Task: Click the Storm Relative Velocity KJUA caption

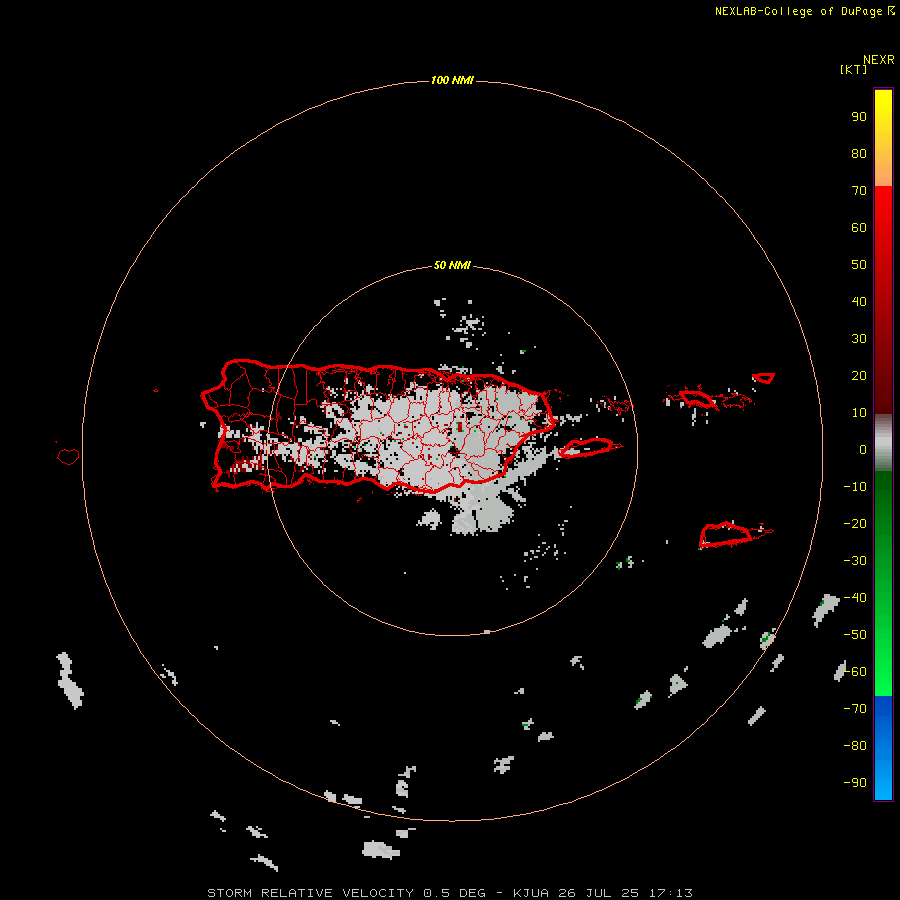Action: pyautogui.click(x=450, y=893)
